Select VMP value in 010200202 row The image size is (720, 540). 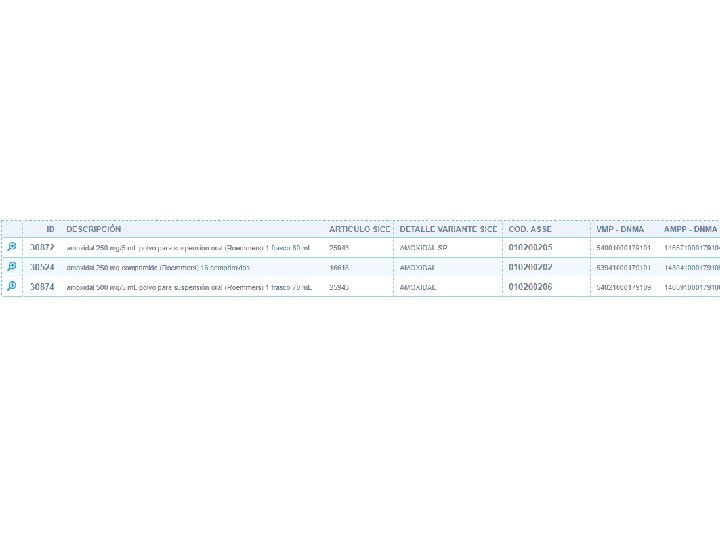[x=623, y=268]
